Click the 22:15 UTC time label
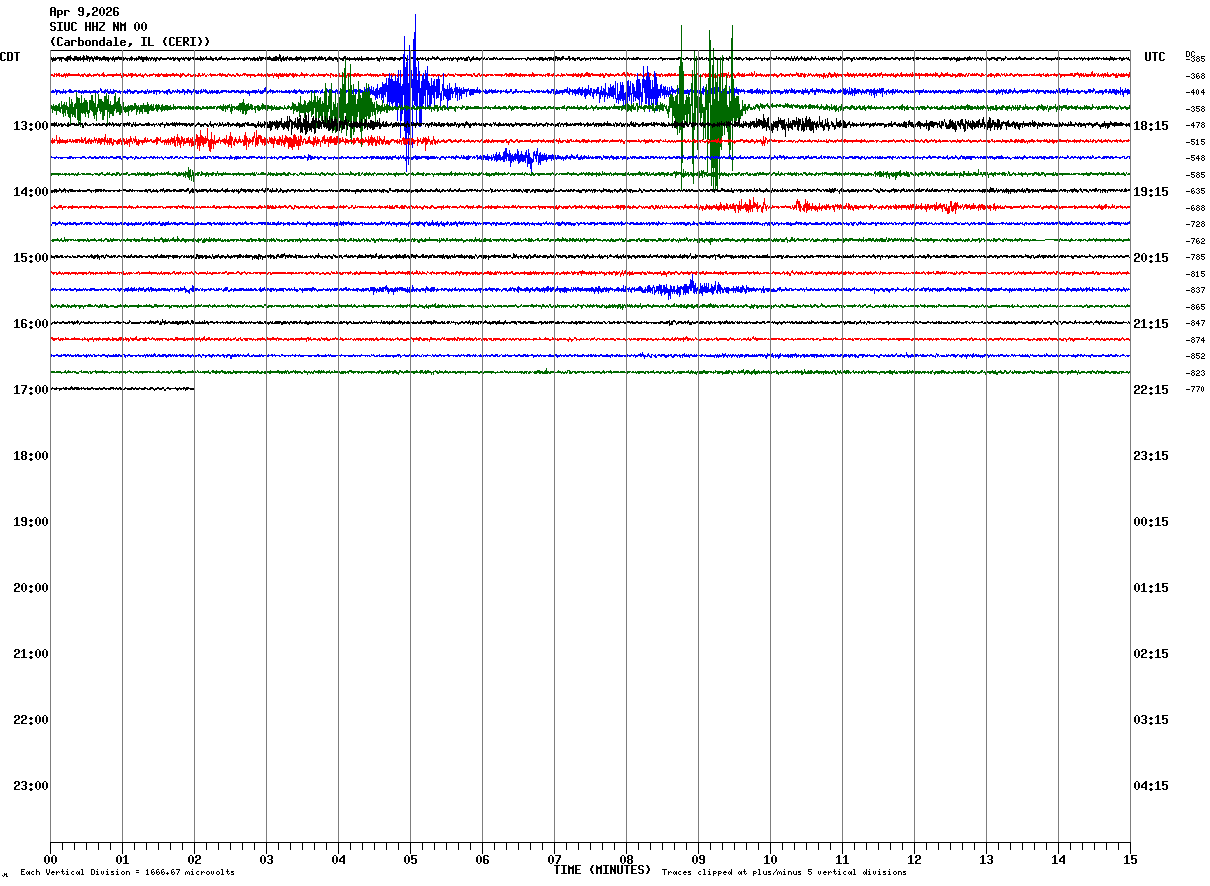Image resolution: width=1210 pixels, height=886 pixels. point(1151,390)
